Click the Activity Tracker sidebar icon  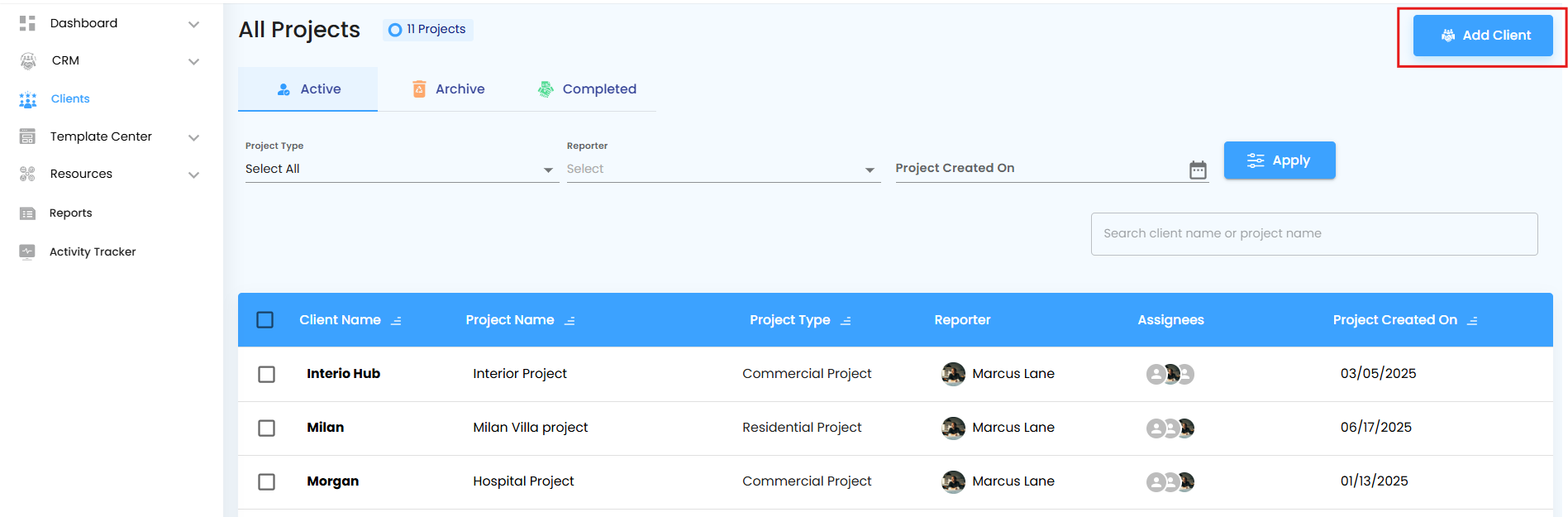pos(27,251)
